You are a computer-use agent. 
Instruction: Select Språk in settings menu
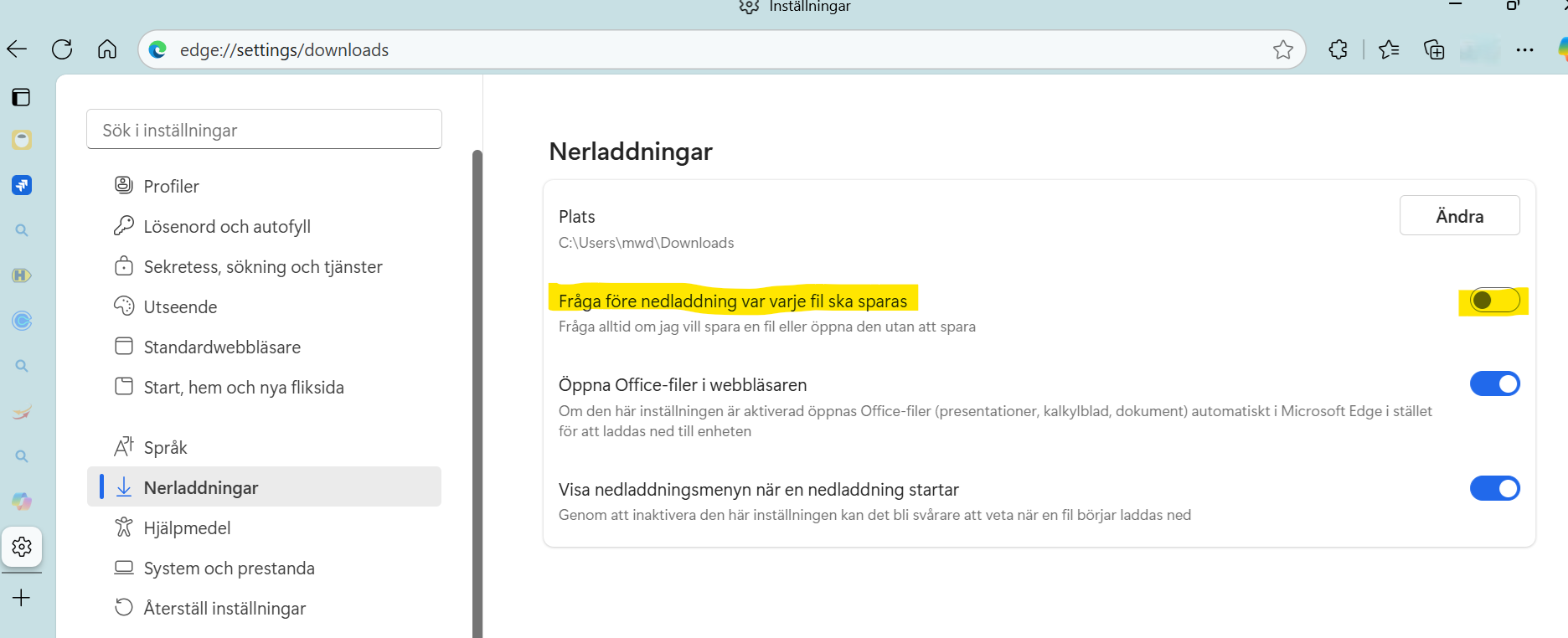click(165, 448)
